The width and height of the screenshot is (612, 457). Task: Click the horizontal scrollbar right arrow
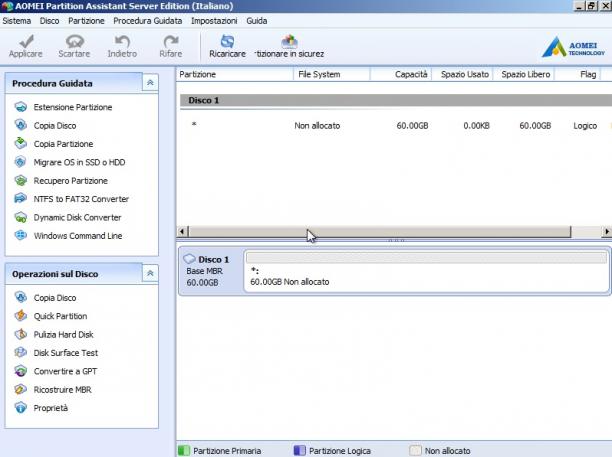click(x=607, y=231)
